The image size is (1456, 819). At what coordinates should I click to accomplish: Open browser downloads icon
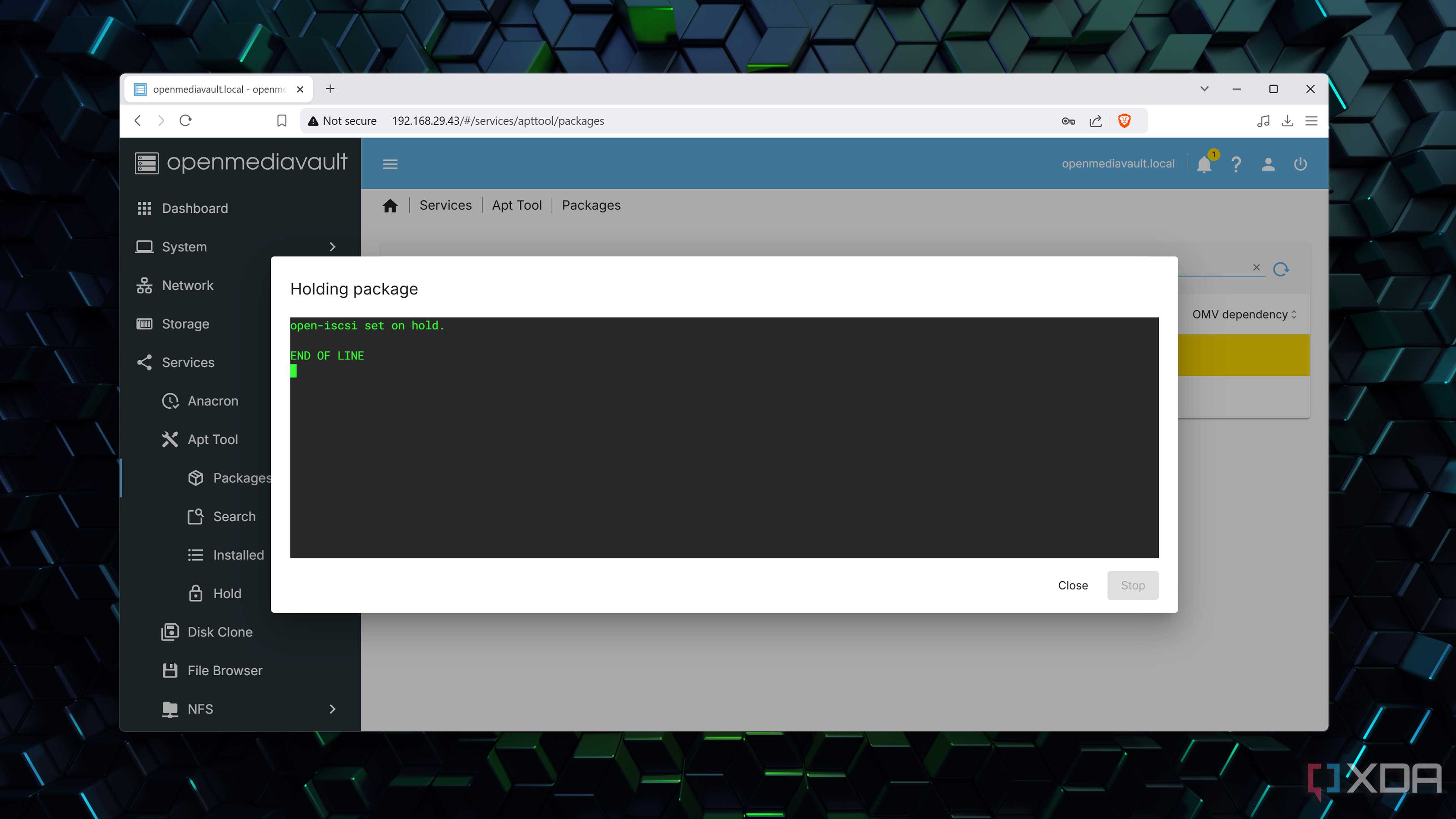point(1288,121)
